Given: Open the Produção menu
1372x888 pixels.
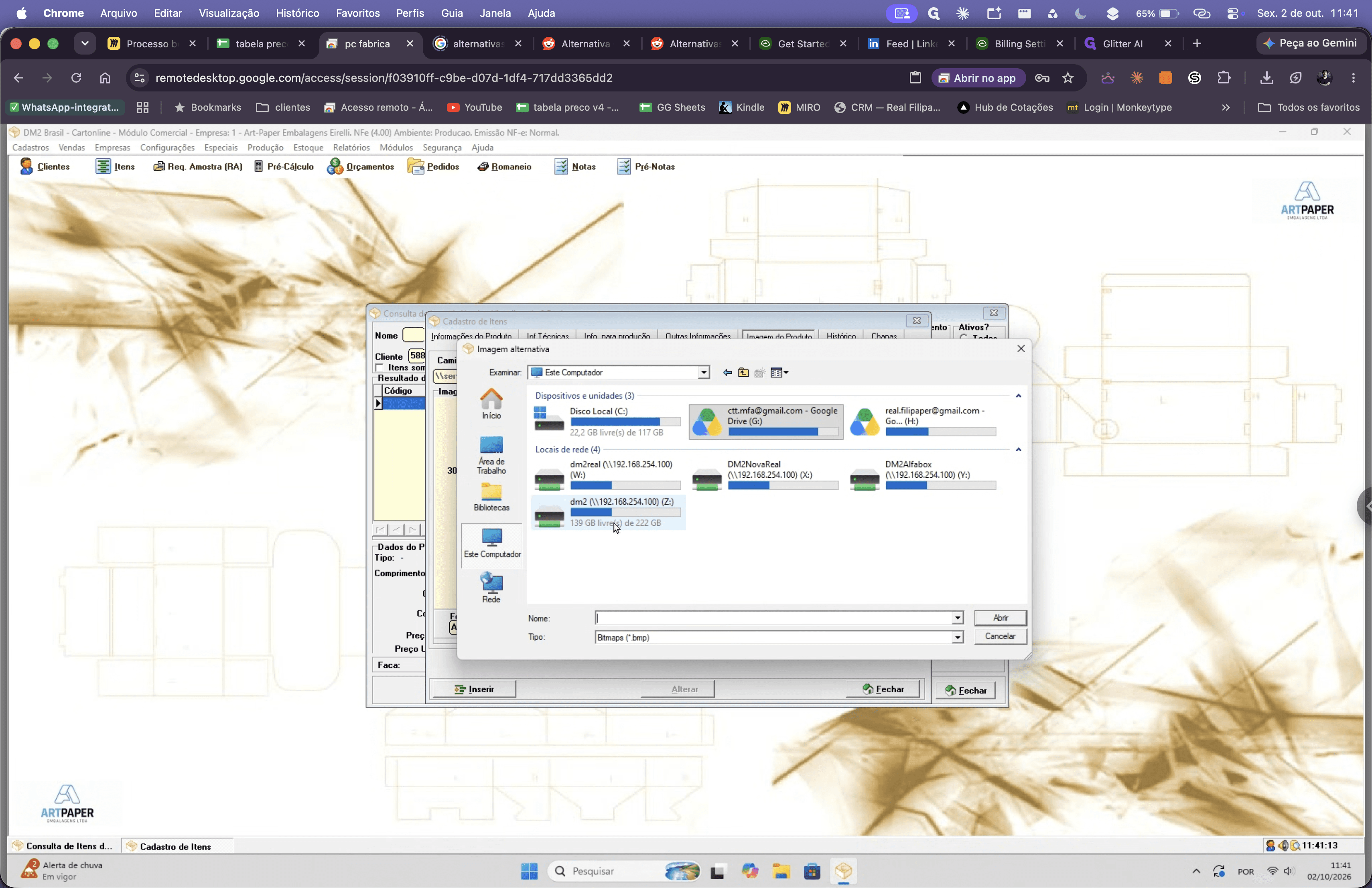Looking at the screenshot, I should click(265, 148).
